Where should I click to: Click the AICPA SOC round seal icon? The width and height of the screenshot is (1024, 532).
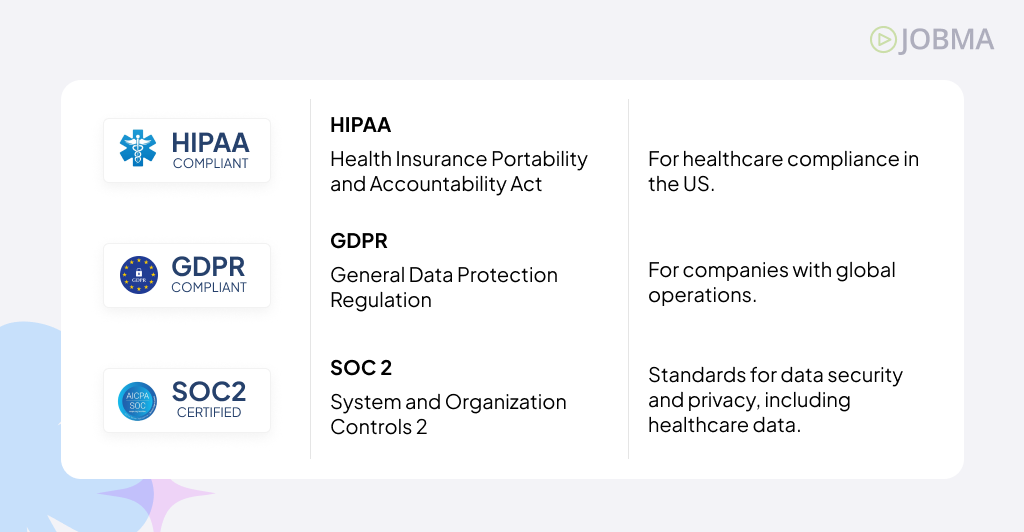pos(137,401)
